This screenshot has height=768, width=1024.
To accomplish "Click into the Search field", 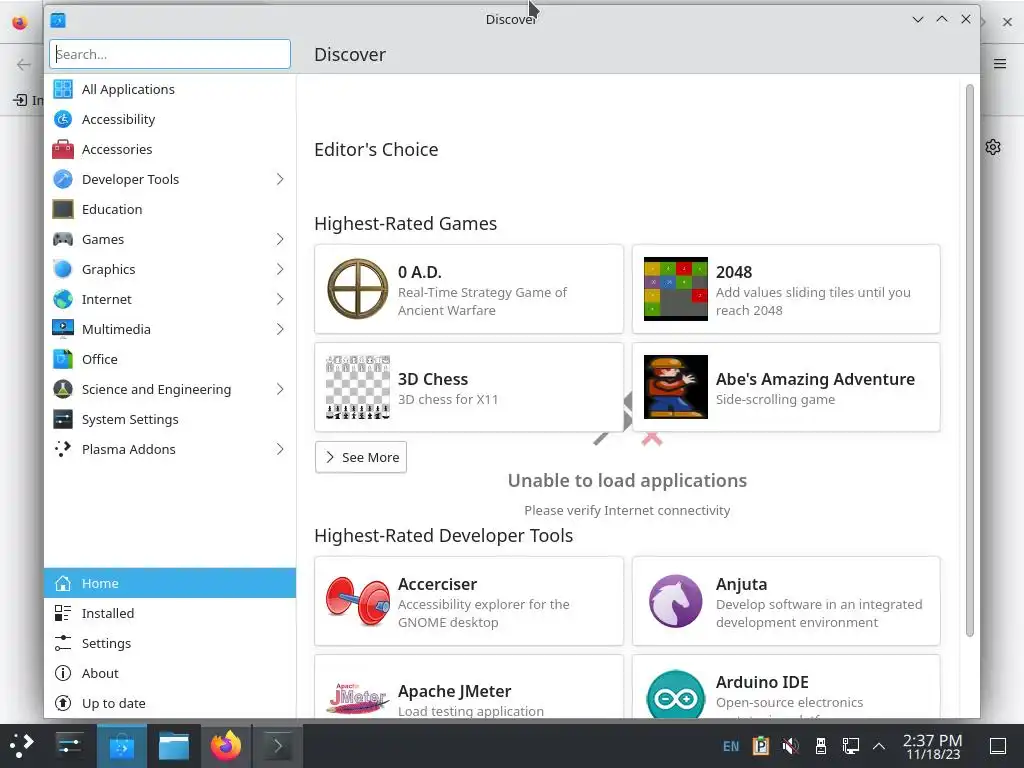I will [170, 54].
